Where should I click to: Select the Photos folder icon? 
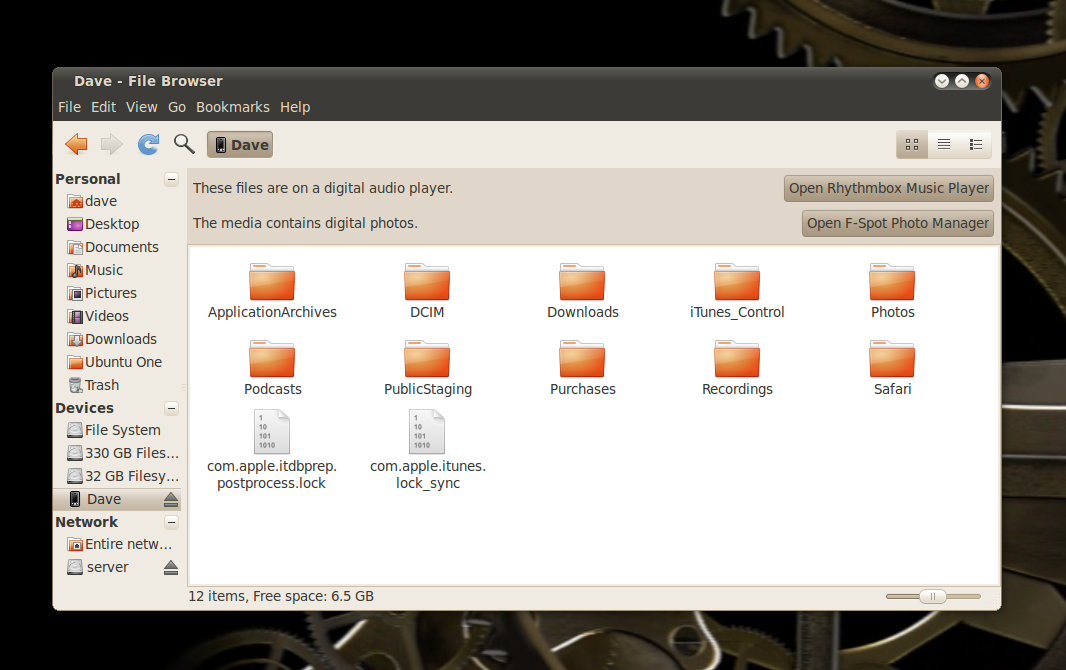click(x=892, y=282)
